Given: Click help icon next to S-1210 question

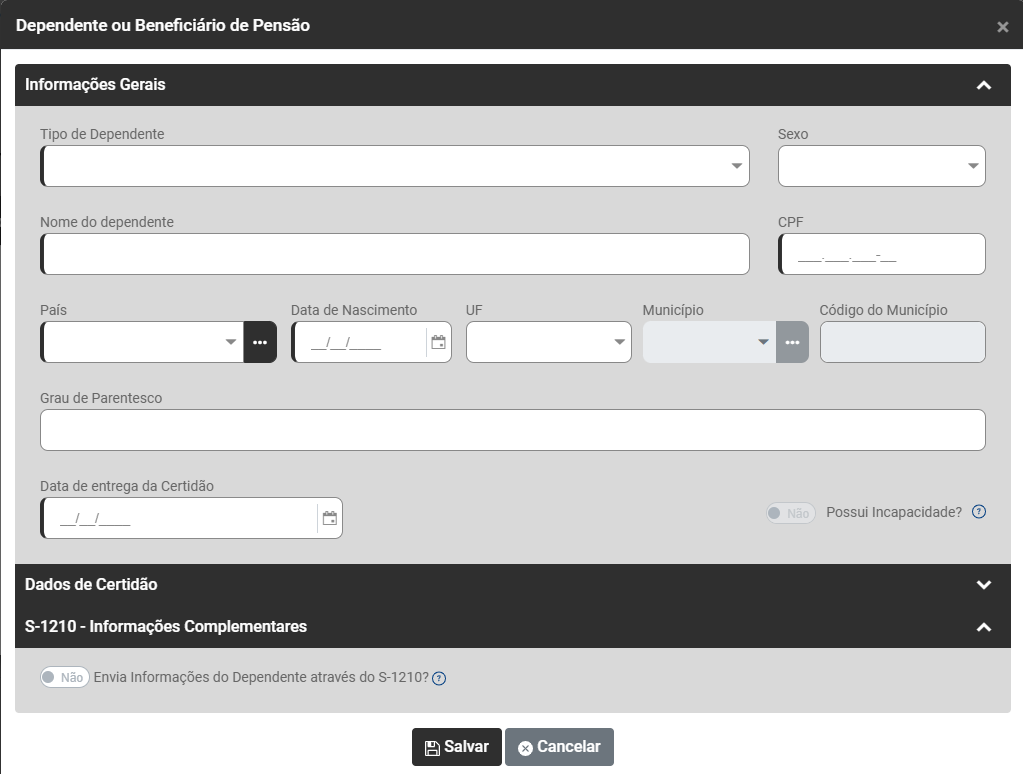Looking at the screenshot, I should pyautogui.click(x=439, y=678).
